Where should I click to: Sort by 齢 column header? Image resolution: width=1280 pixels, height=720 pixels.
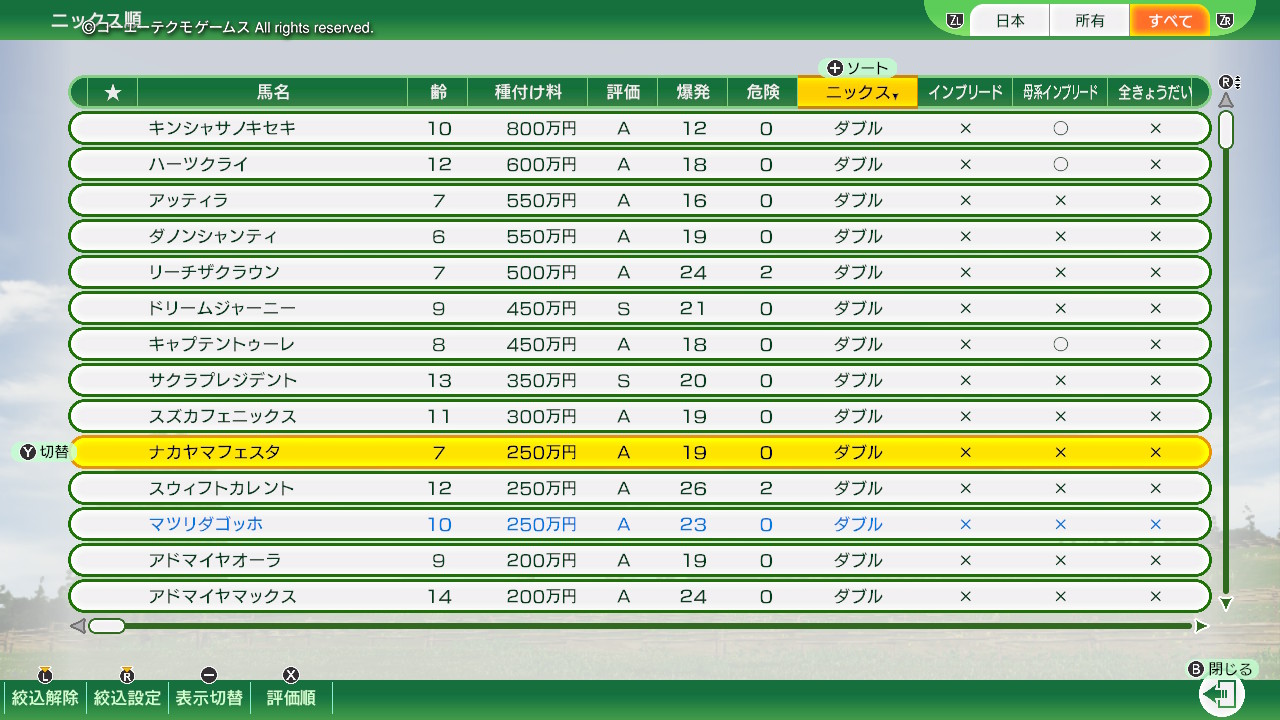pyautogui.click(x=438, y=92)
